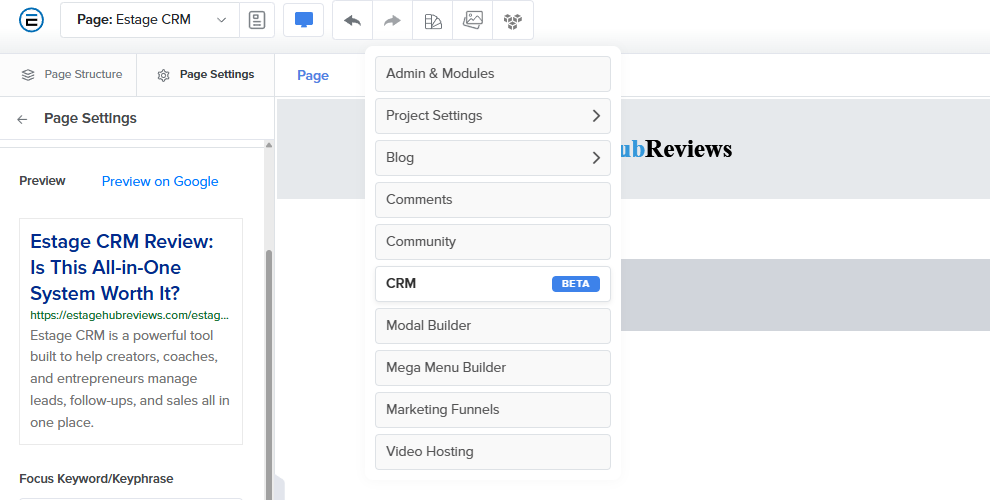Switch to the Page Structure tab
This screenshot has height=500, width=990.
[x=69, y=74]
